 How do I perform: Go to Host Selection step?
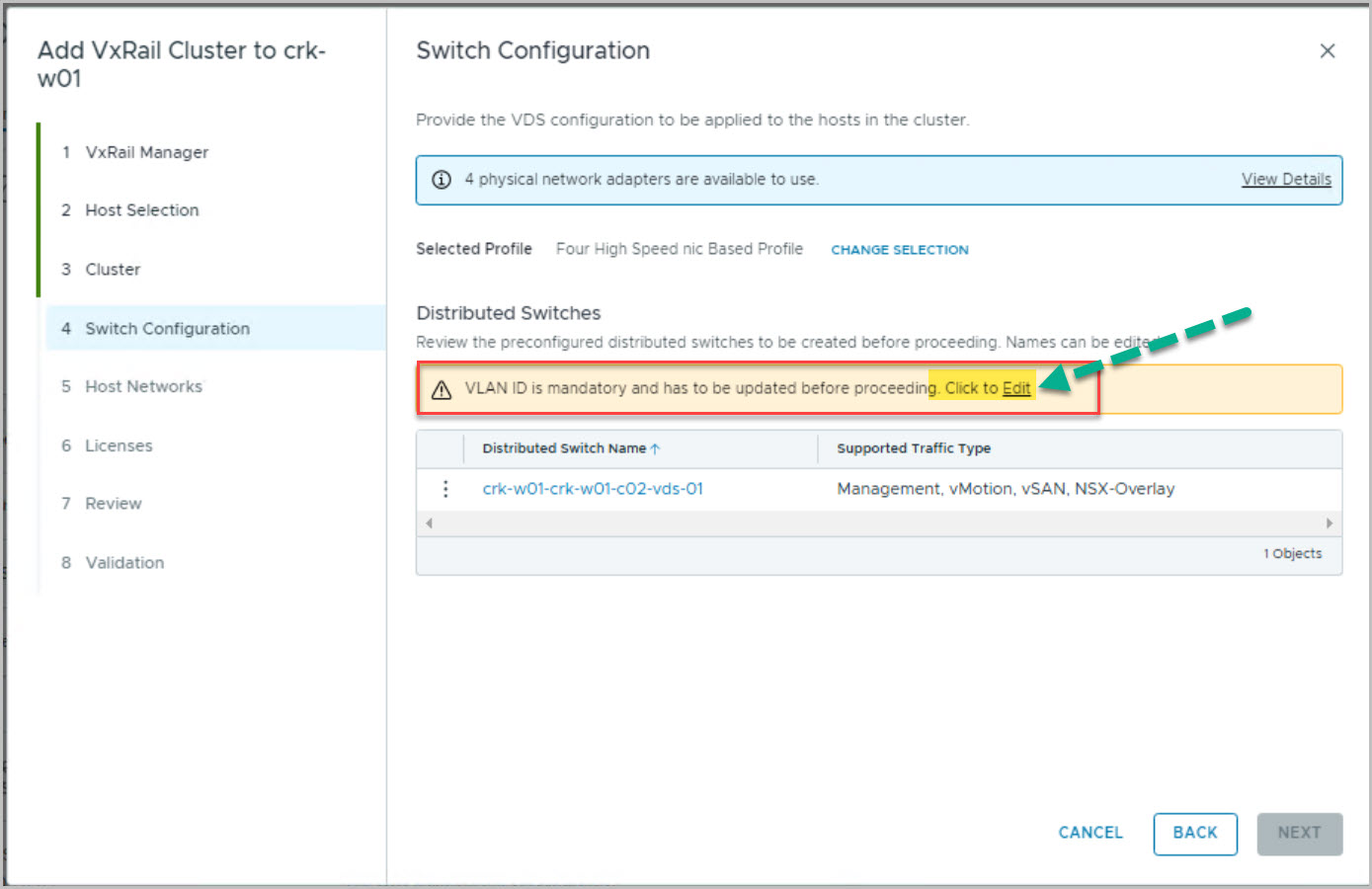[141, 210]
